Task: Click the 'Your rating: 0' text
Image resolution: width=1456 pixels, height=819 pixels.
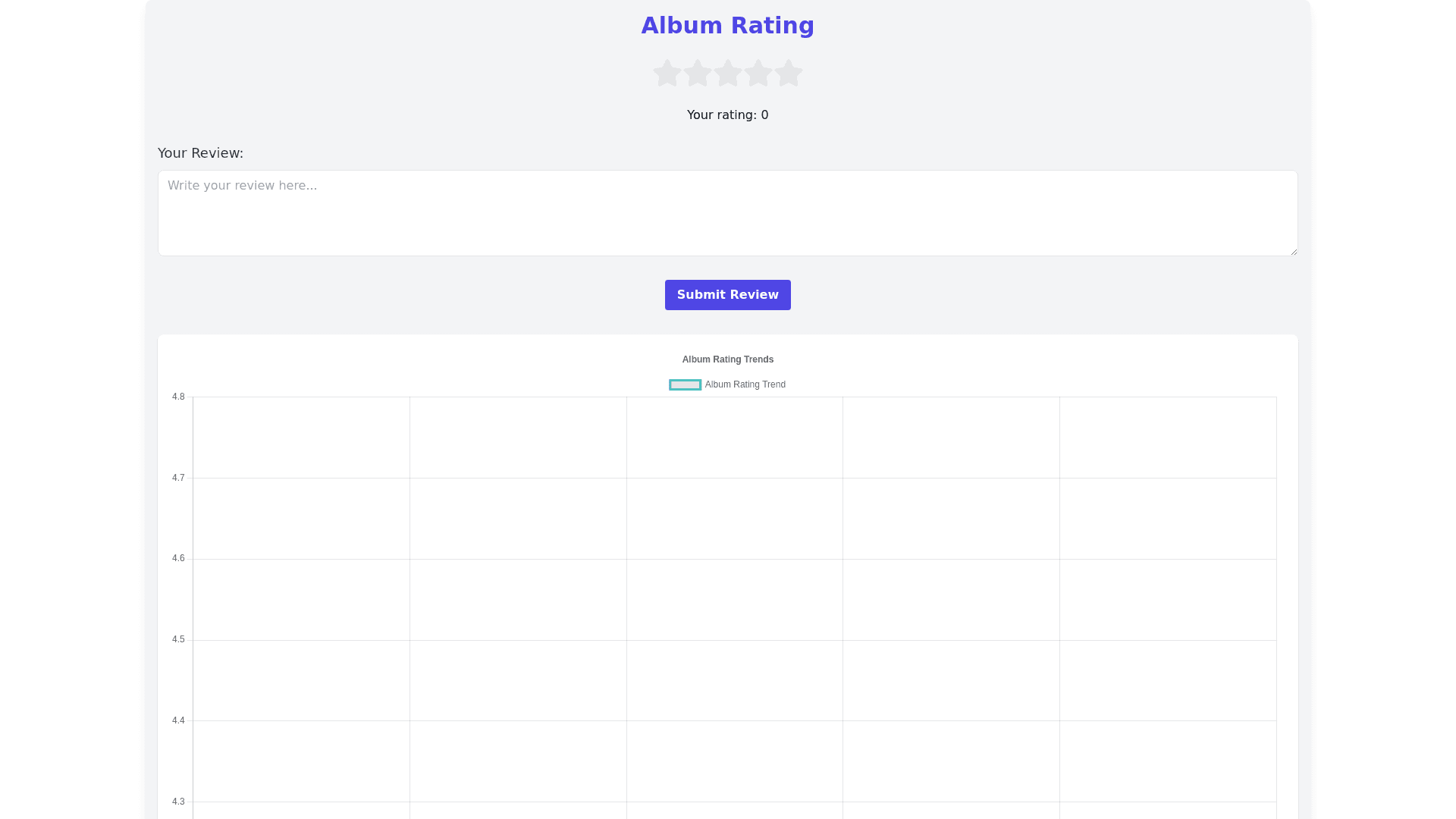Action: [727, 115]
